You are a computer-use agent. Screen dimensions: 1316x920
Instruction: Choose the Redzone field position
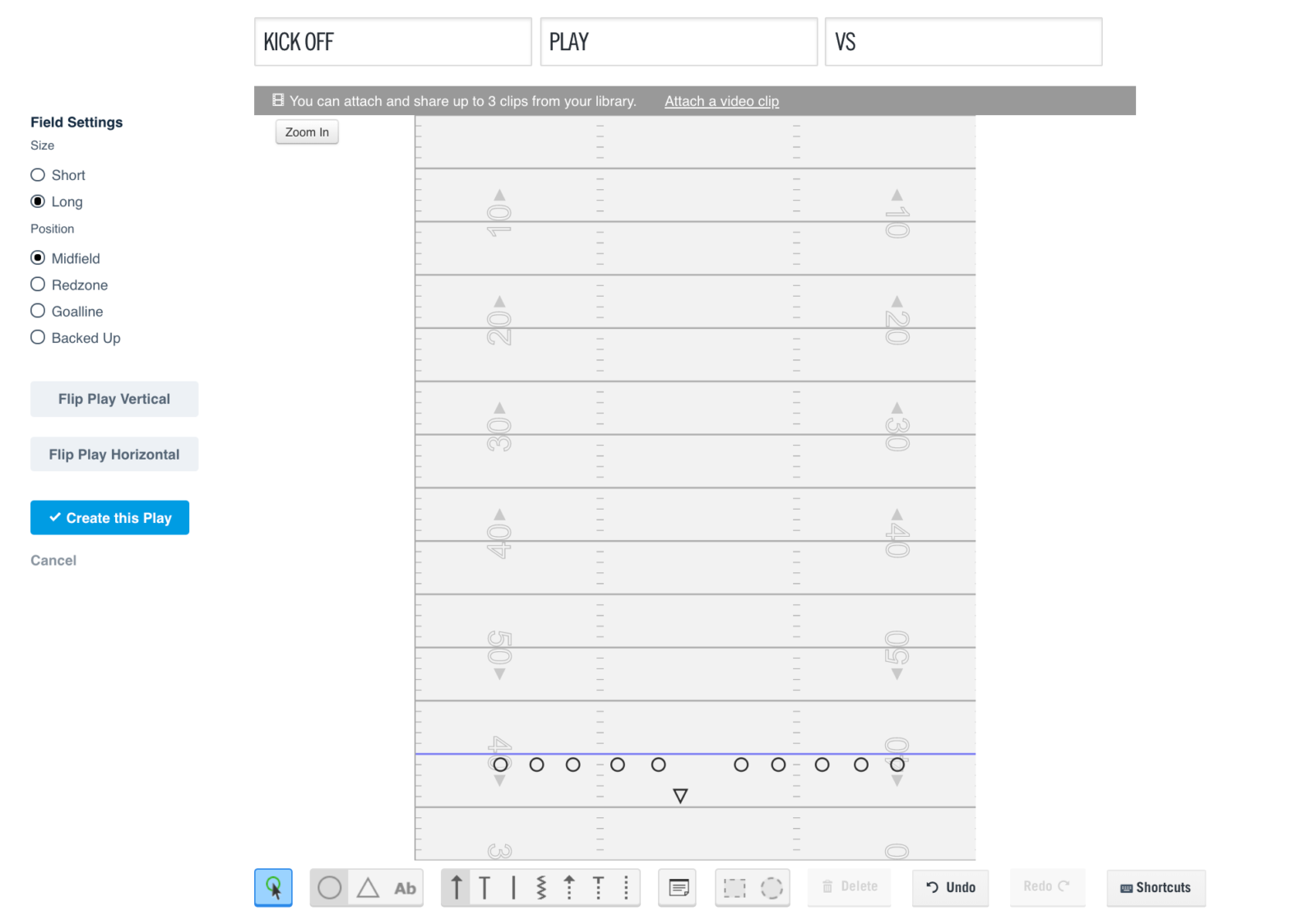coord(38,284)
